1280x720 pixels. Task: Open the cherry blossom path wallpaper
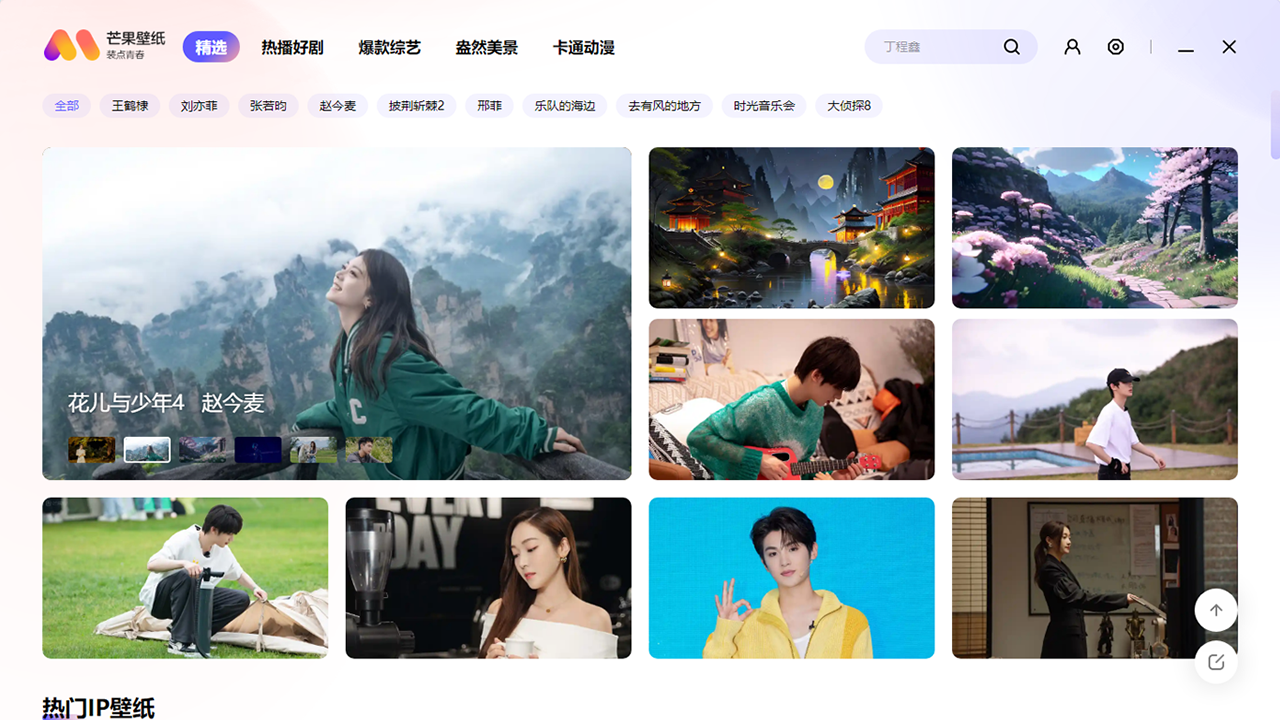pyautogui.click(x=1094, y=227)
